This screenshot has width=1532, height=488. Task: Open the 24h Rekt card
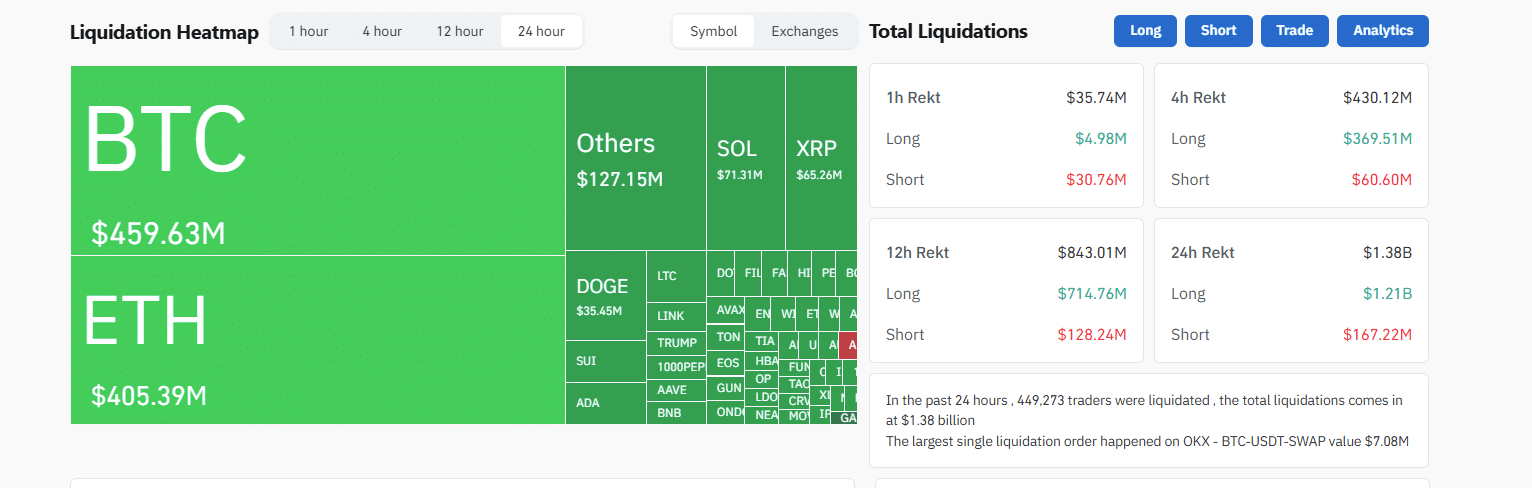[1291, 290]
